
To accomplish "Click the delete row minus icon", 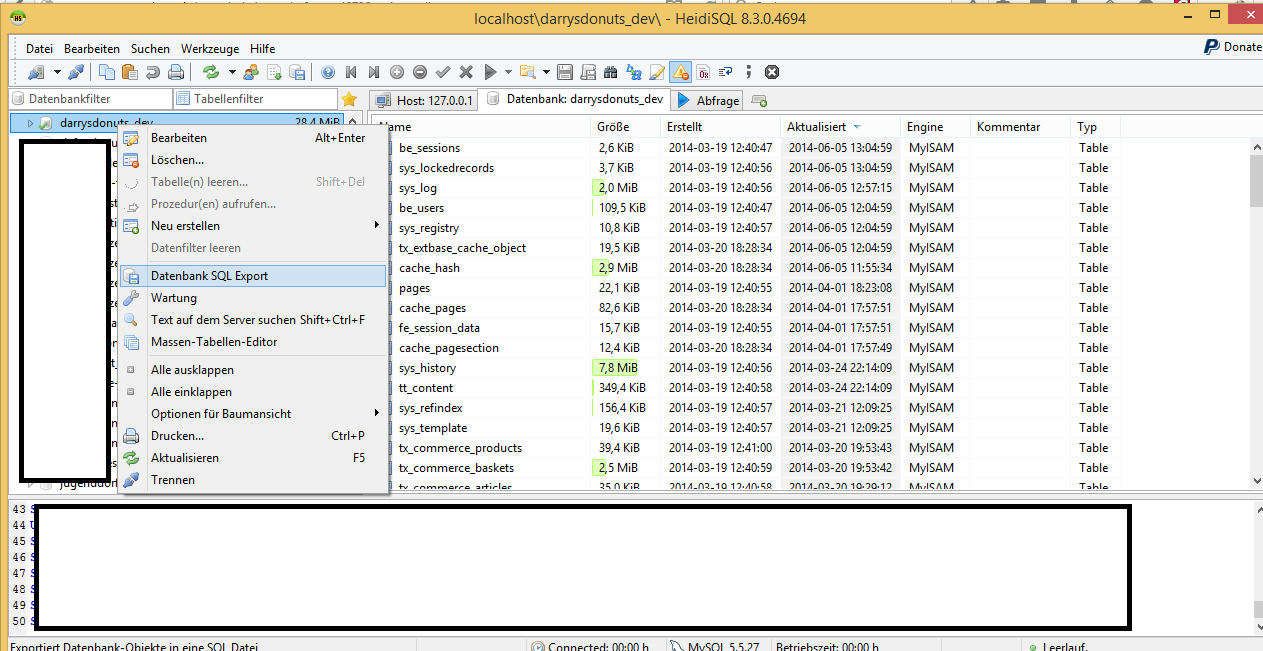I will pos(419,72).
